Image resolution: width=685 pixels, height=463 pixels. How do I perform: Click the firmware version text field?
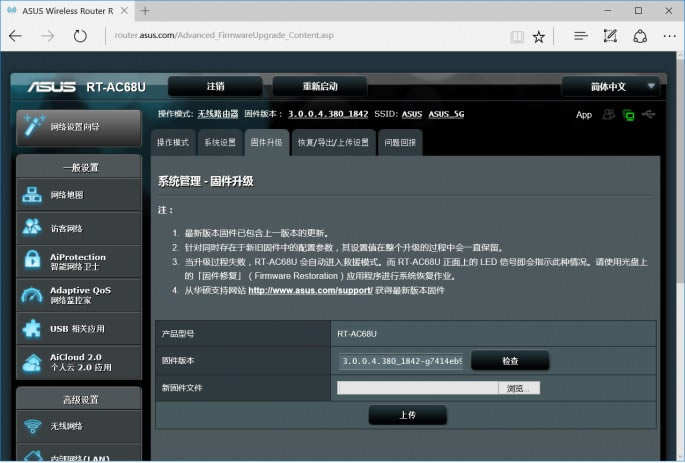[x=401, y=361]
